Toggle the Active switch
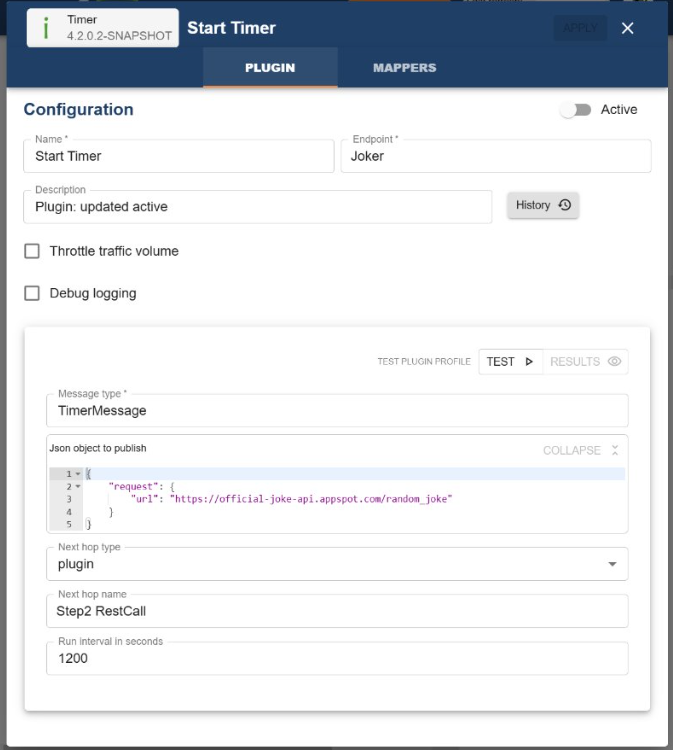673x750 pixels. tap(576, 110)
